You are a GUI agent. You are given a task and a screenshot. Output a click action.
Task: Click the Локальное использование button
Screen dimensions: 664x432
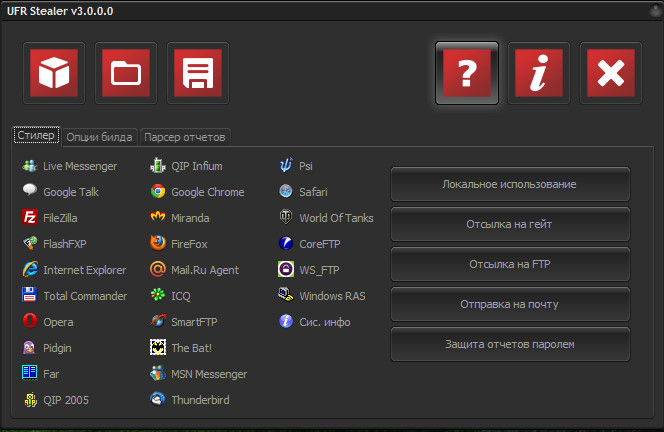coord(510,184)
